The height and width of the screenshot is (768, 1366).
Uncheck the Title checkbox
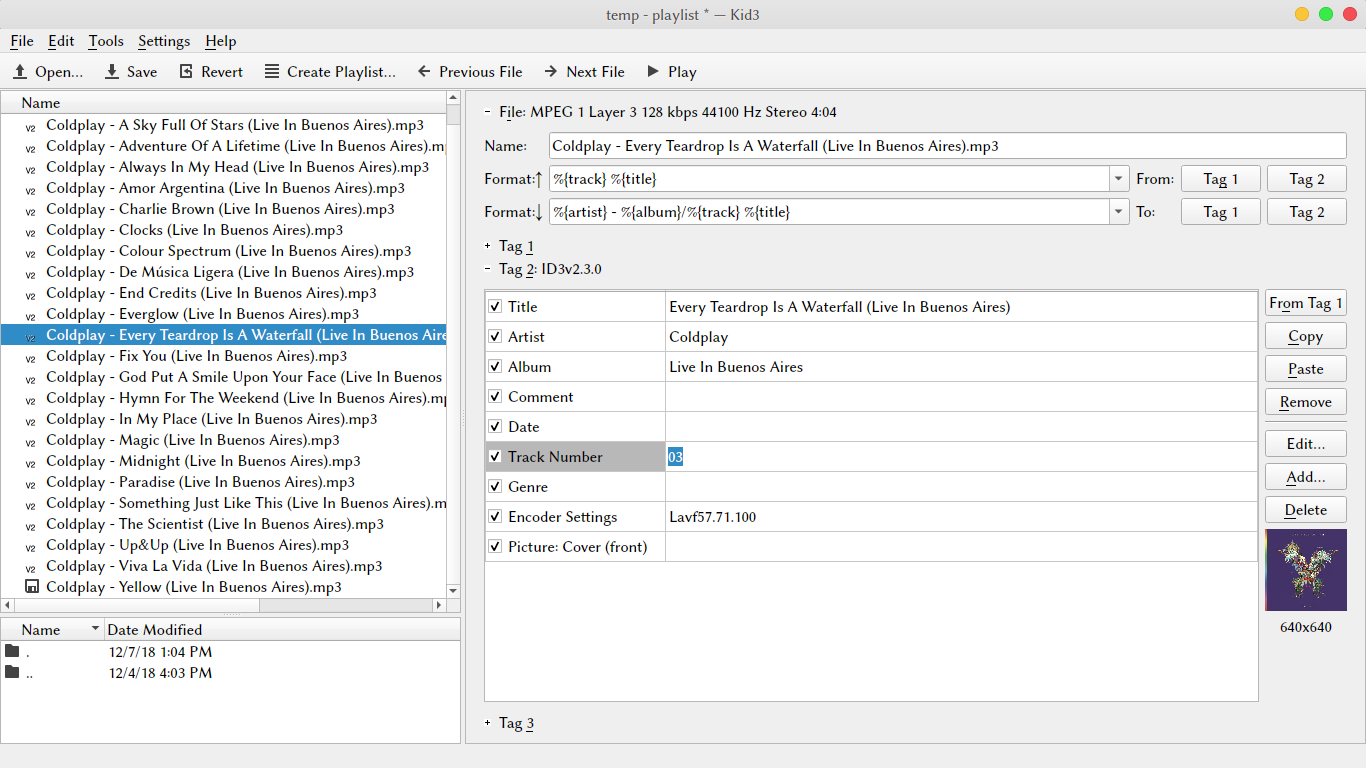point(495,307)
